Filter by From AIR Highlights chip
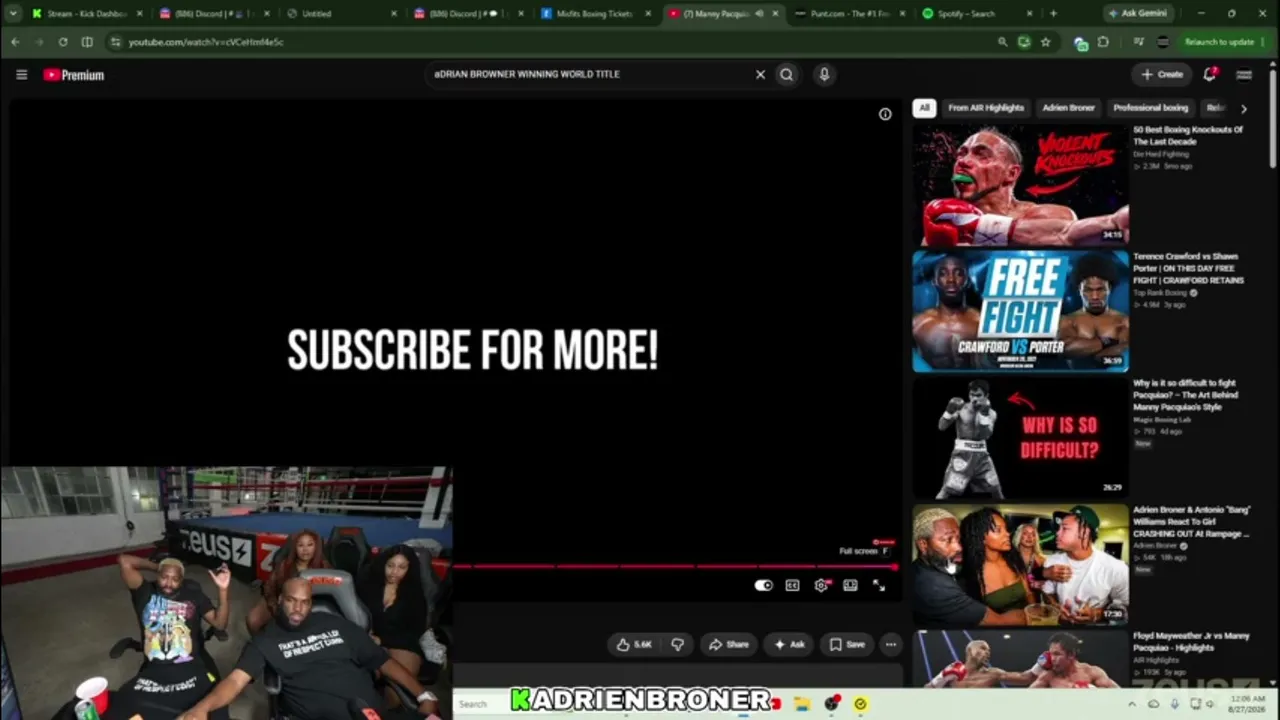The width and height of the screenshot is (1280, 720). click(986, 108)
